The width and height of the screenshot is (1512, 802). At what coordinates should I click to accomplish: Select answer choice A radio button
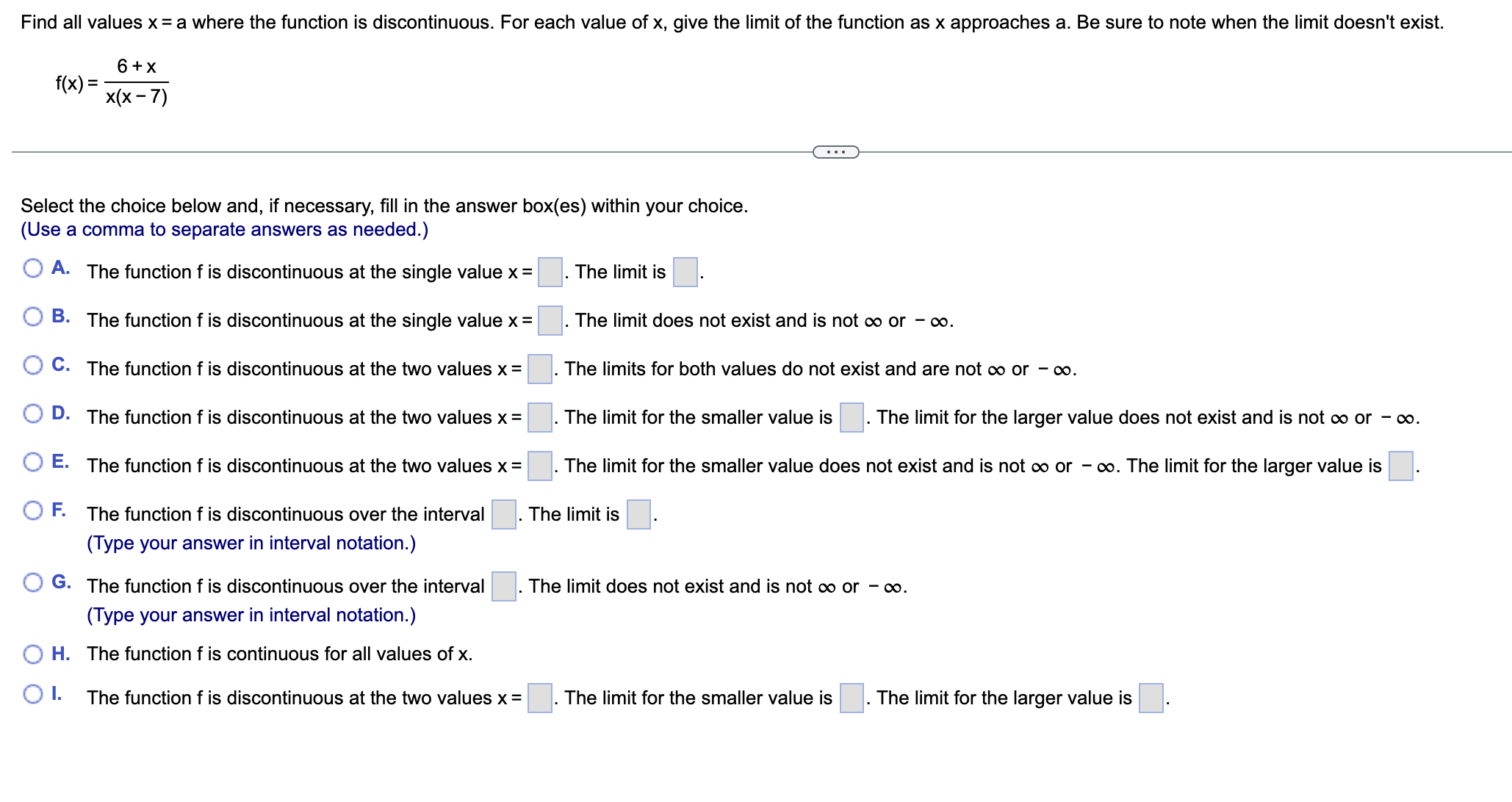tap(32, 269)
